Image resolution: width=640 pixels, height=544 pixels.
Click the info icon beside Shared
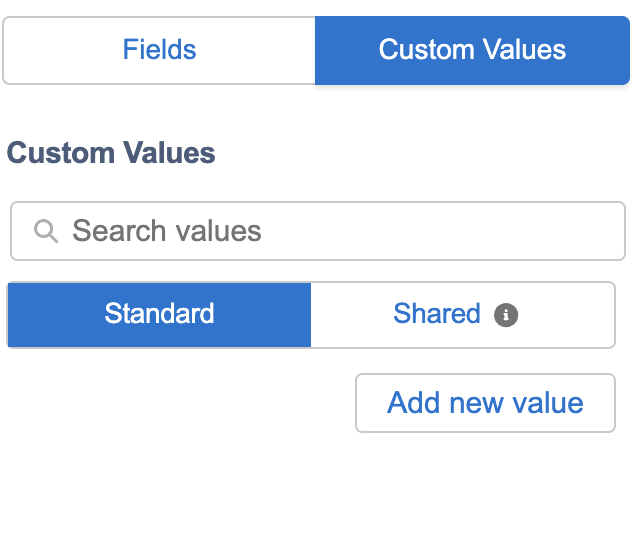point(506,315)
